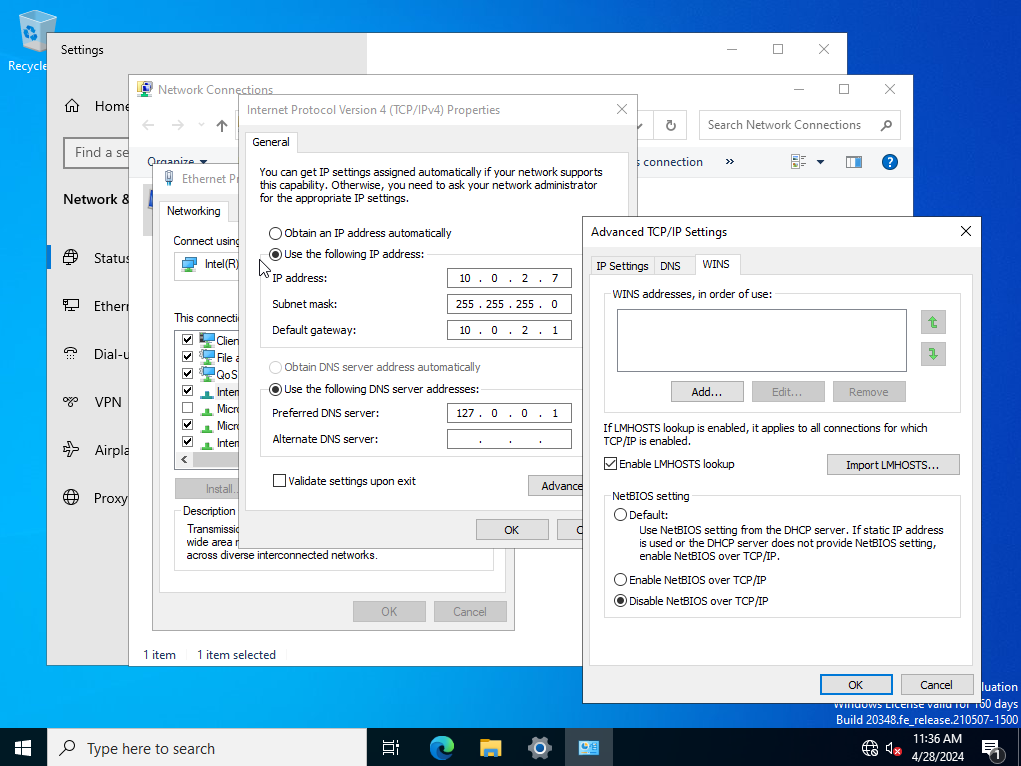Open the Search Network Connections magnifier icon
The image size is (1021, 766).
pyautogui.click(x=885, y=125)
